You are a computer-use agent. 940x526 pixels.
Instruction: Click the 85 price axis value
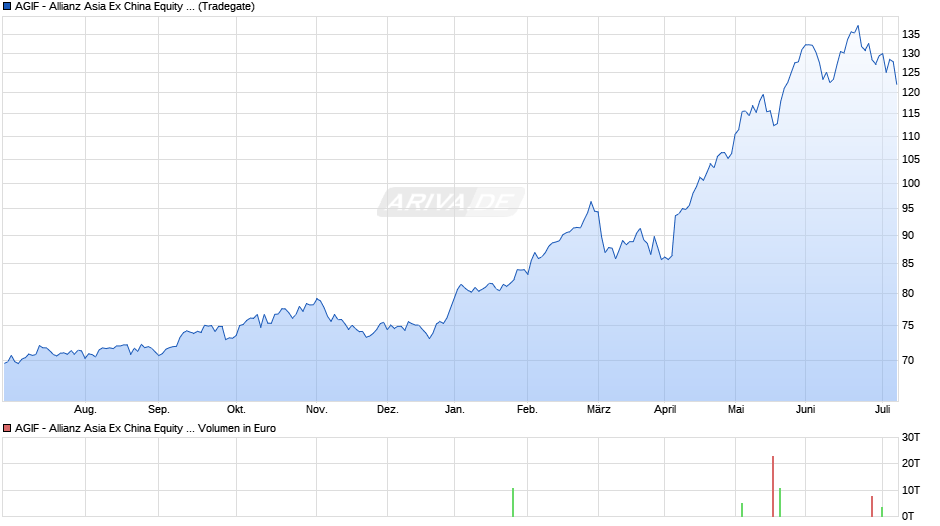coord(908,263)
